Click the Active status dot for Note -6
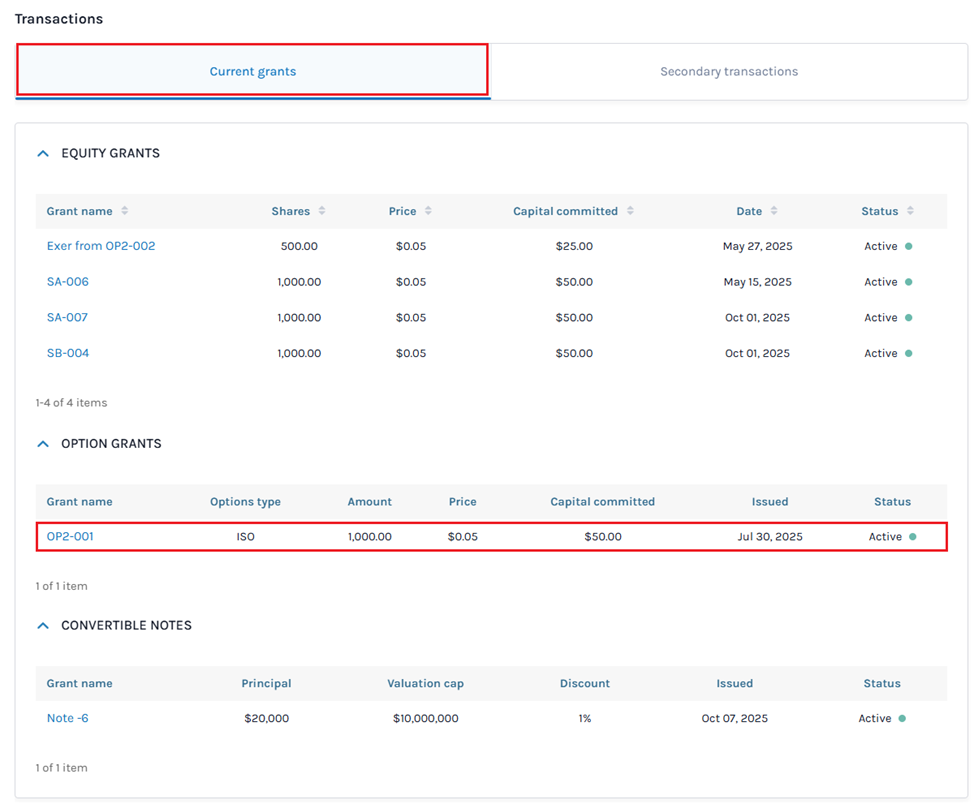 click(901, 718)
